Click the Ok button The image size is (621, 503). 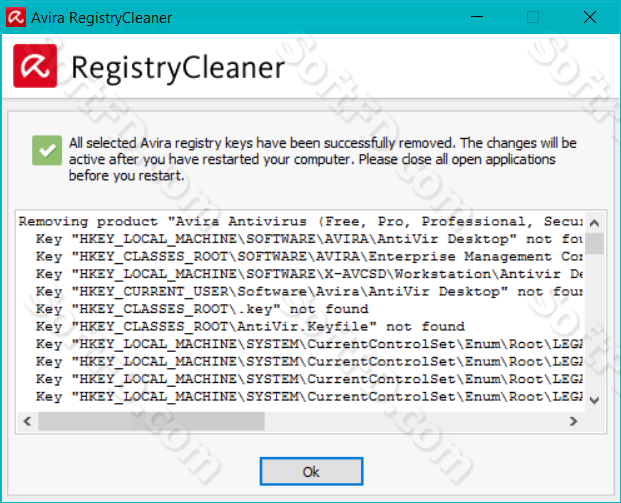click(x=311, y=471)
